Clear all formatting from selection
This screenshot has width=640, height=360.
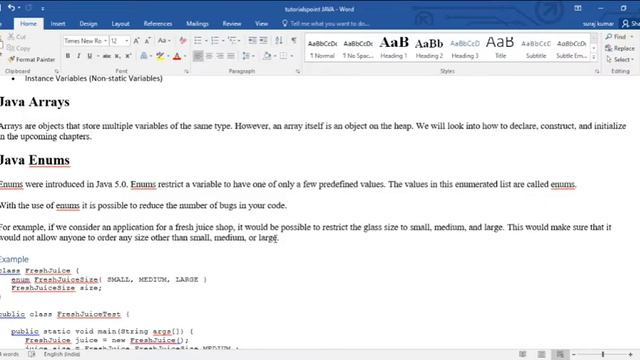coord(182,40)
